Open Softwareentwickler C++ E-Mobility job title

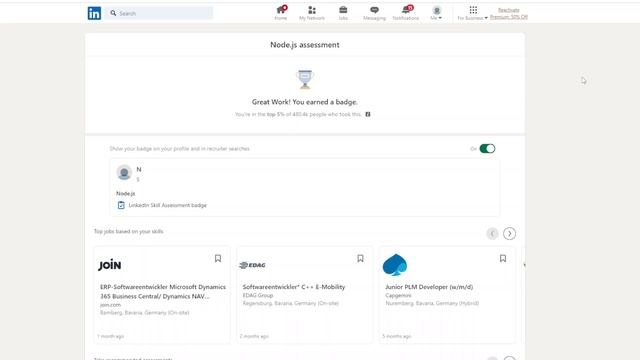click(x=294, y=287)
